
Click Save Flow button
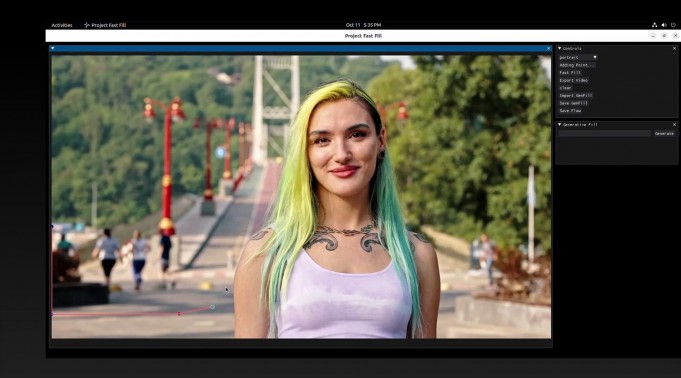point(570,111)
